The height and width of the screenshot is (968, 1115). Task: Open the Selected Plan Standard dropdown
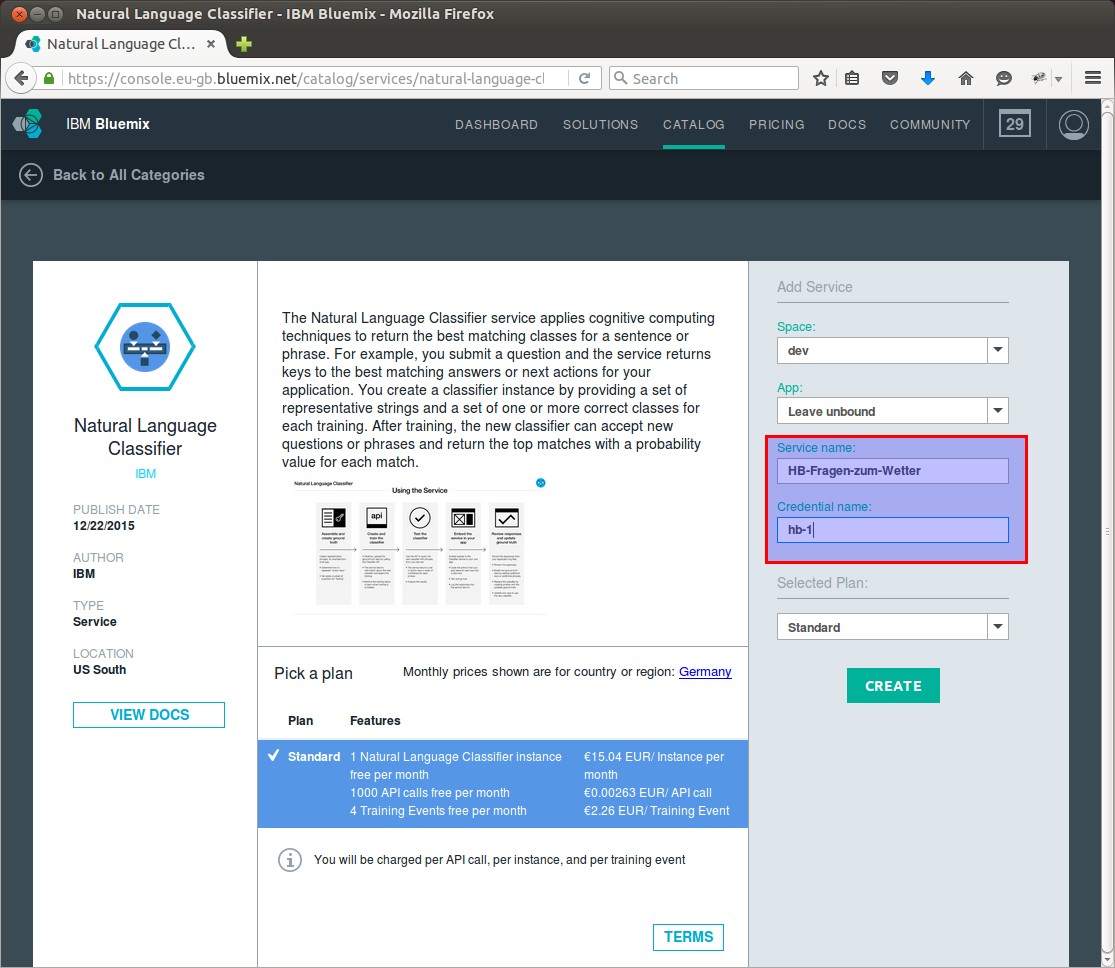(892, 627)
